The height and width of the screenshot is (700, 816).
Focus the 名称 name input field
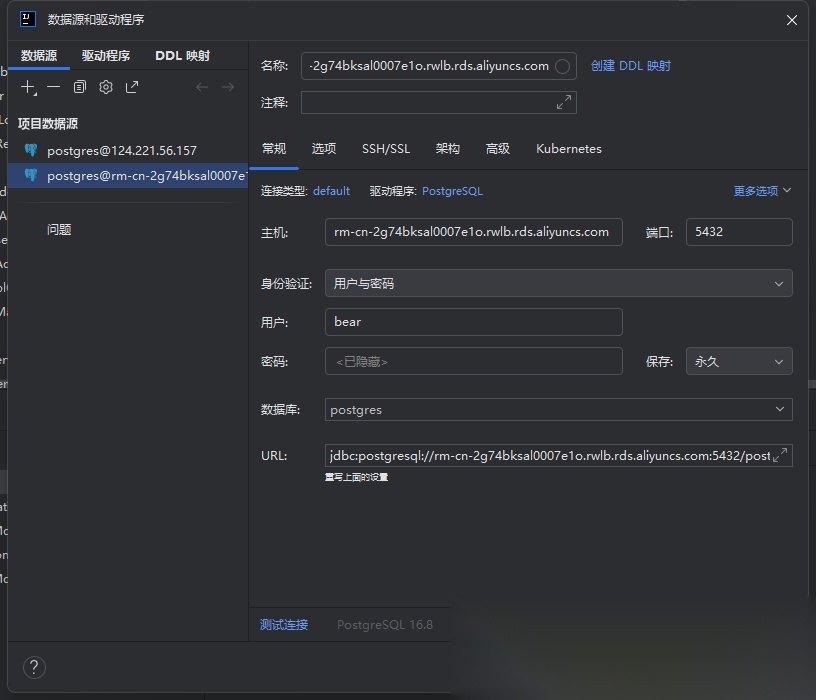click(438, 66)
